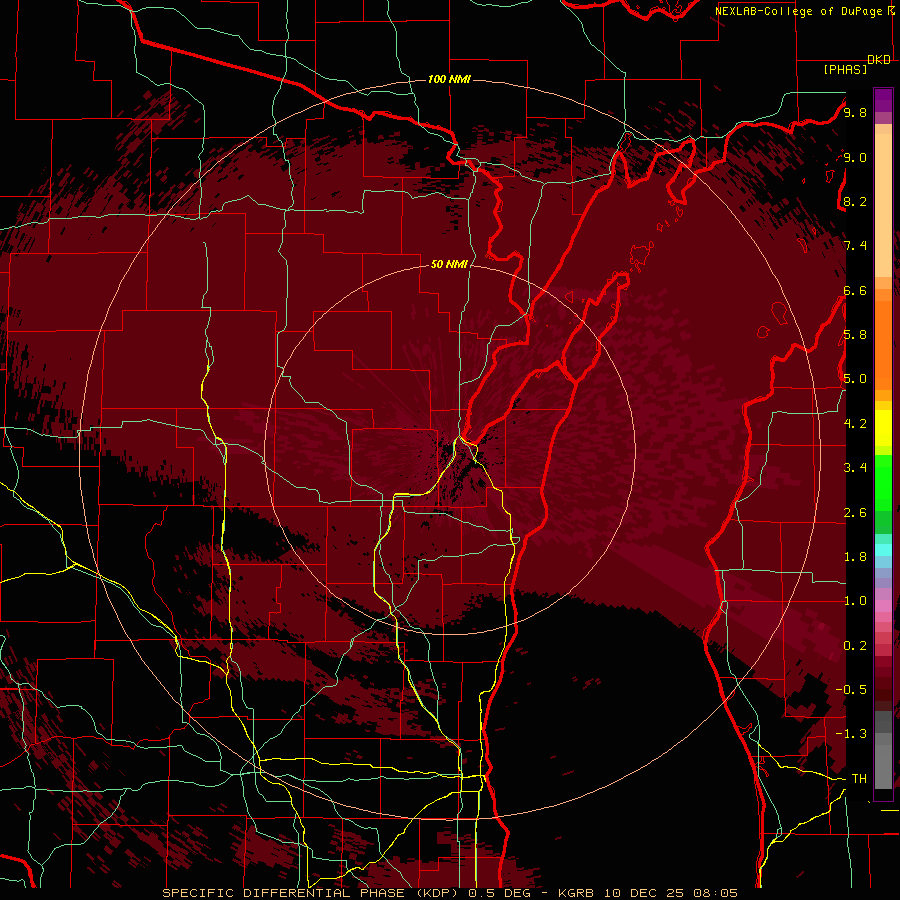
Task: Click the 2.6 value on the scale
Action: 855,513
